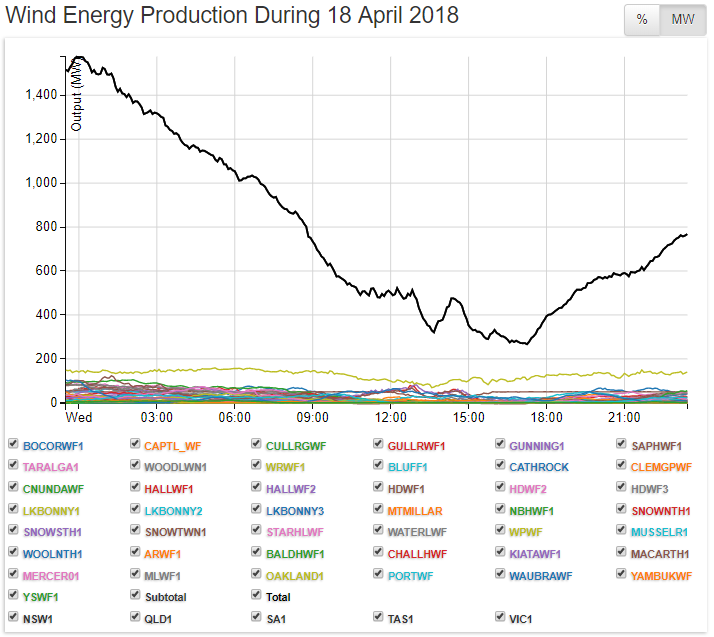Click the YAMBUKWF legend label
Viewport: 714px width, 637px height.
(662, 575)
